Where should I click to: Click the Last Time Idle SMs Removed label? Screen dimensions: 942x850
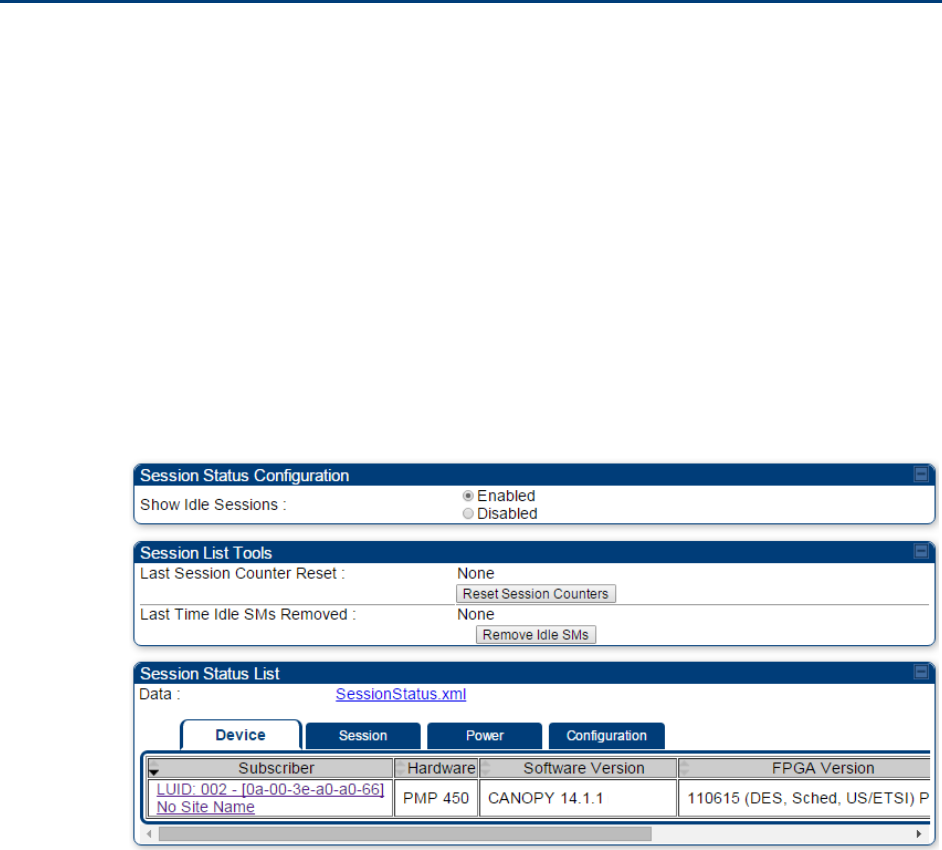(x=248, y=615)
